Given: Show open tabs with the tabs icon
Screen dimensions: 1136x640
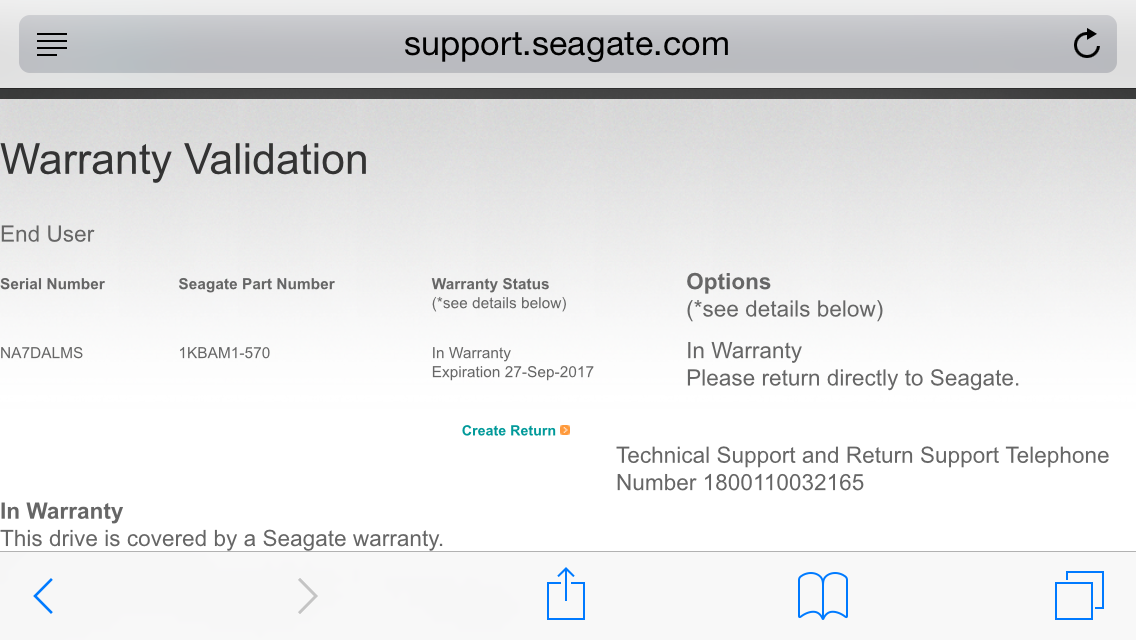Looking at the screenshot, I should tap(1079, 595).
